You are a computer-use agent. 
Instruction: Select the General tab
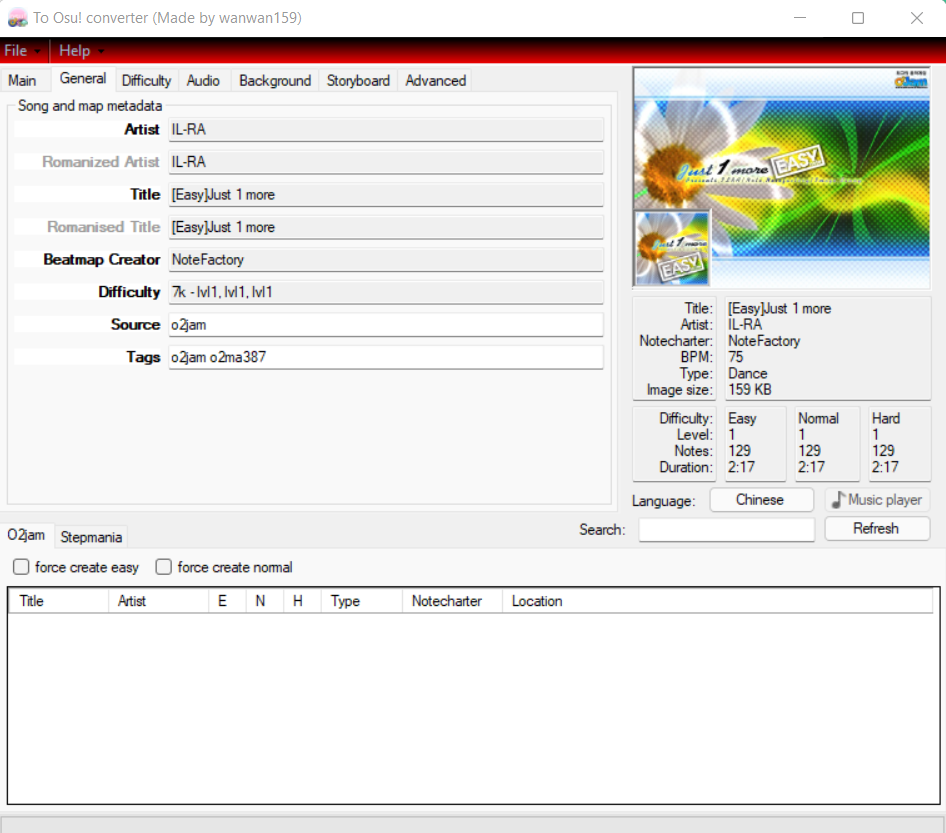click(x=83, y=79)
